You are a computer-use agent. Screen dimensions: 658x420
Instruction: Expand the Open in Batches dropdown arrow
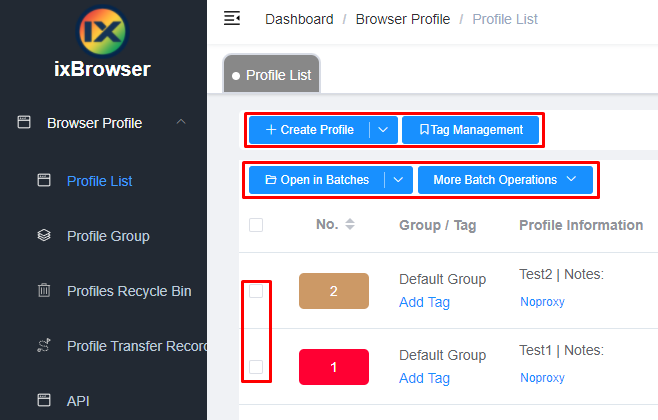coord(398,180)
